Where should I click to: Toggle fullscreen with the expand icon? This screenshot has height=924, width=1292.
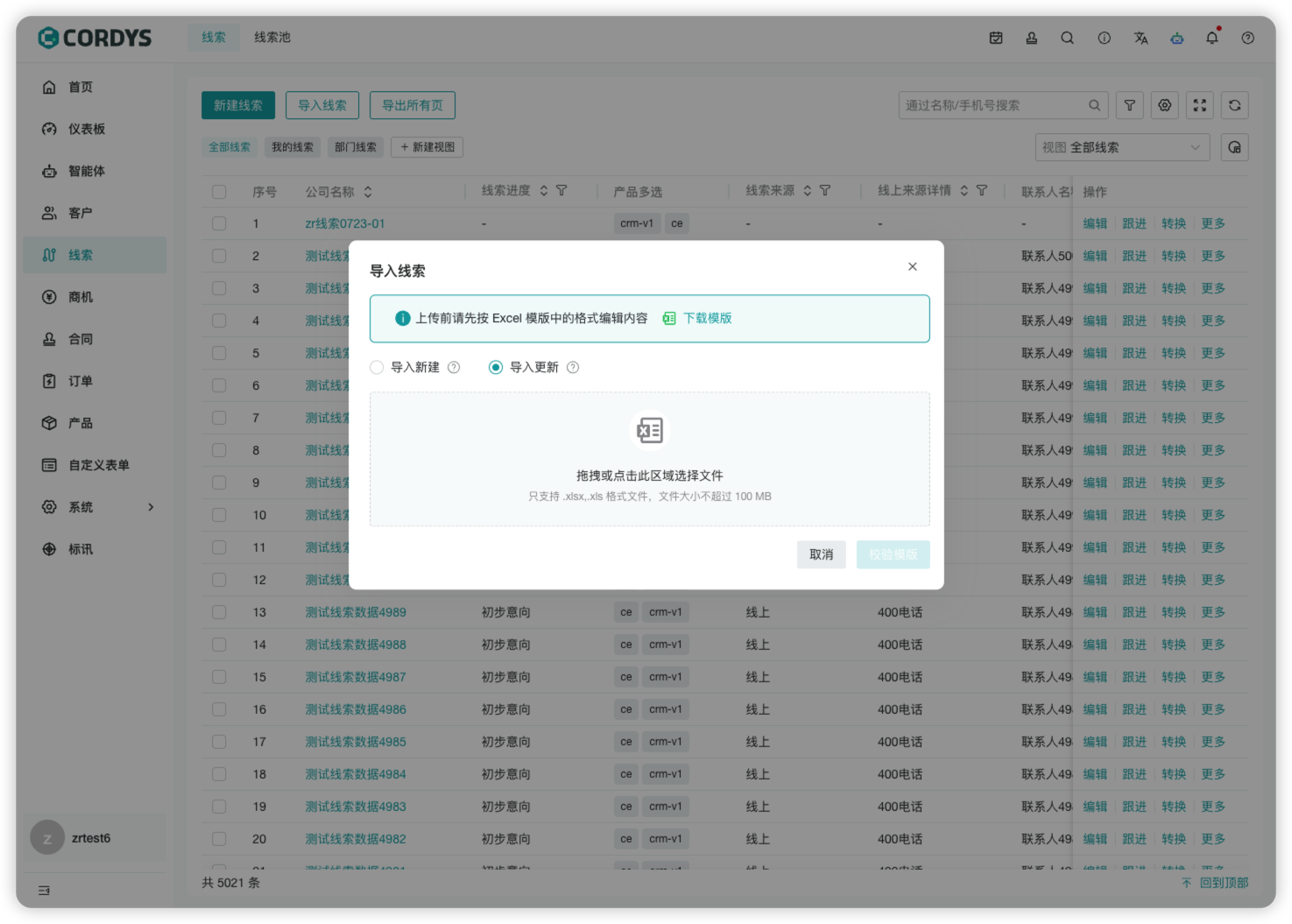pos(1200,105)
